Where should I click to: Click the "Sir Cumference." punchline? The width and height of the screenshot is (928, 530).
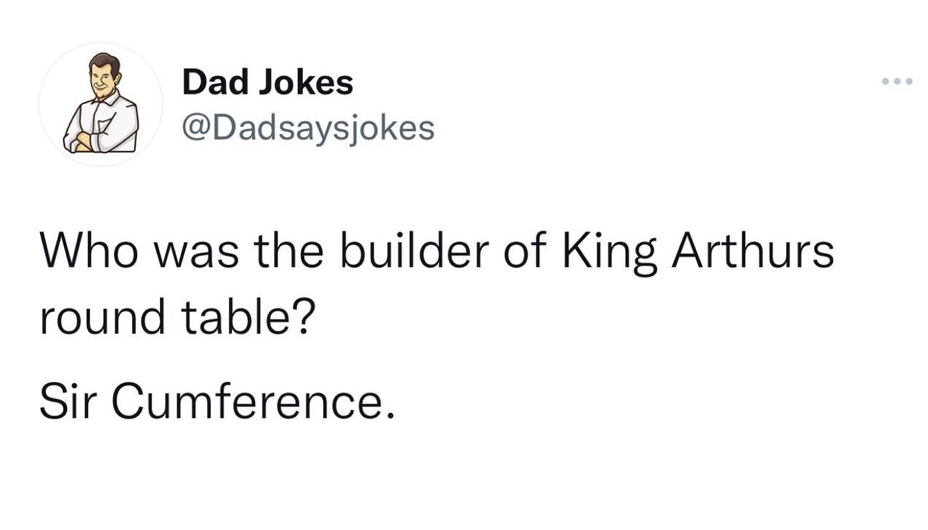[217, 401]
